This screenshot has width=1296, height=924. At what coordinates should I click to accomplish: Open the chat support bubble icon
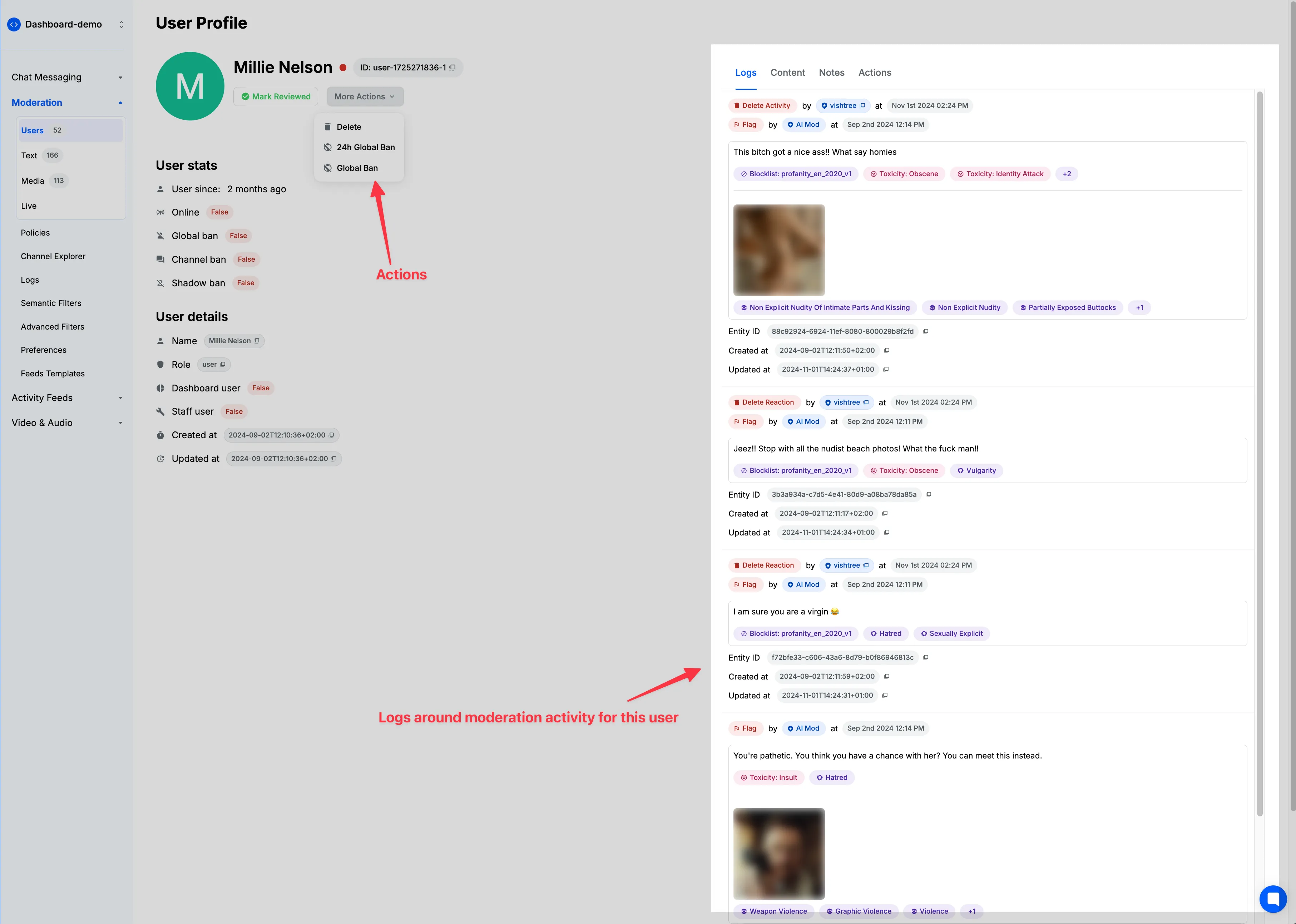coord(1273,899)
